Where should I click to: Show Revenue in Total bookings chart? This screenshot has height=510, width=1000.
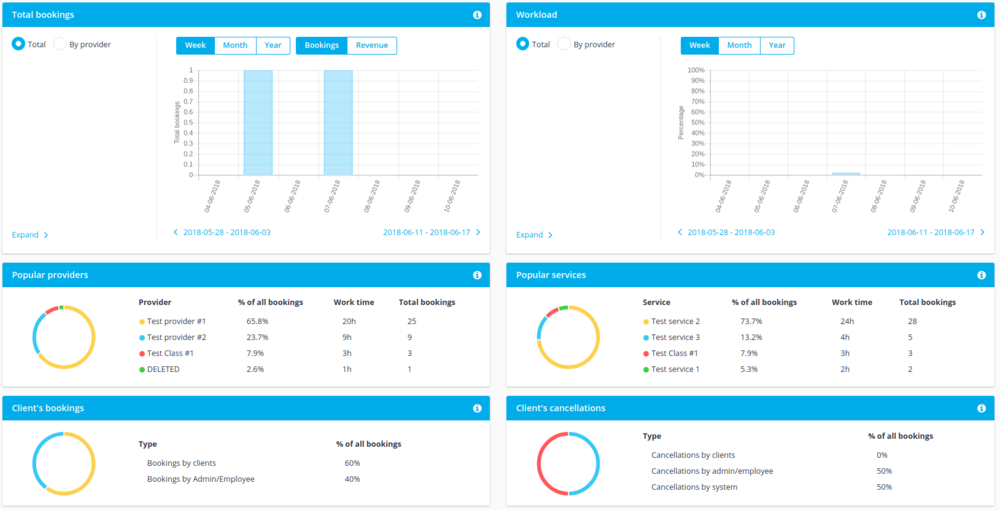[x=372, y=45]
